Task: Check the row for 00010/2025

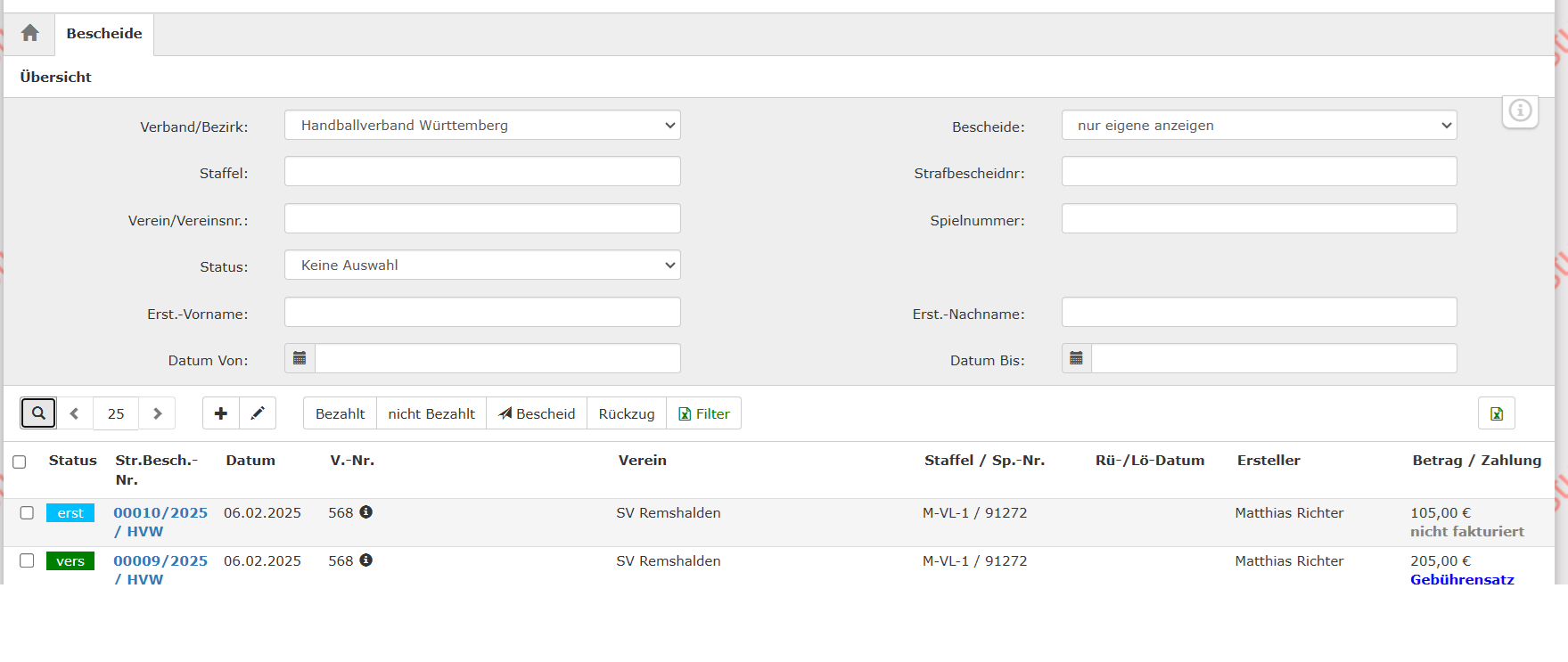Action: [27, 513]
